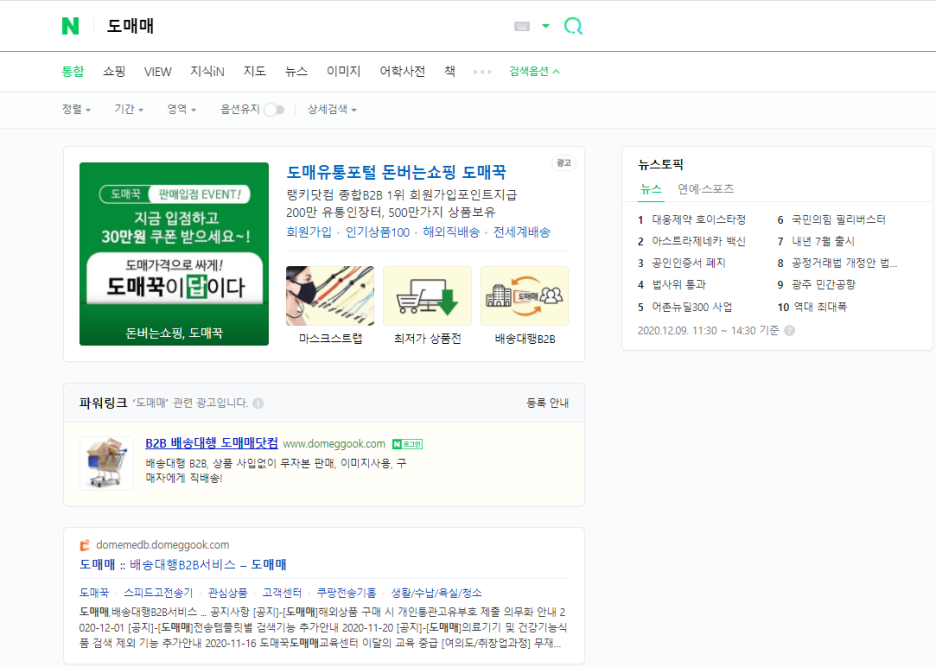The width and height of the screenshot is (936, 667).
Task: Click the 광고 badge
Action: click(x=564, y=162)
